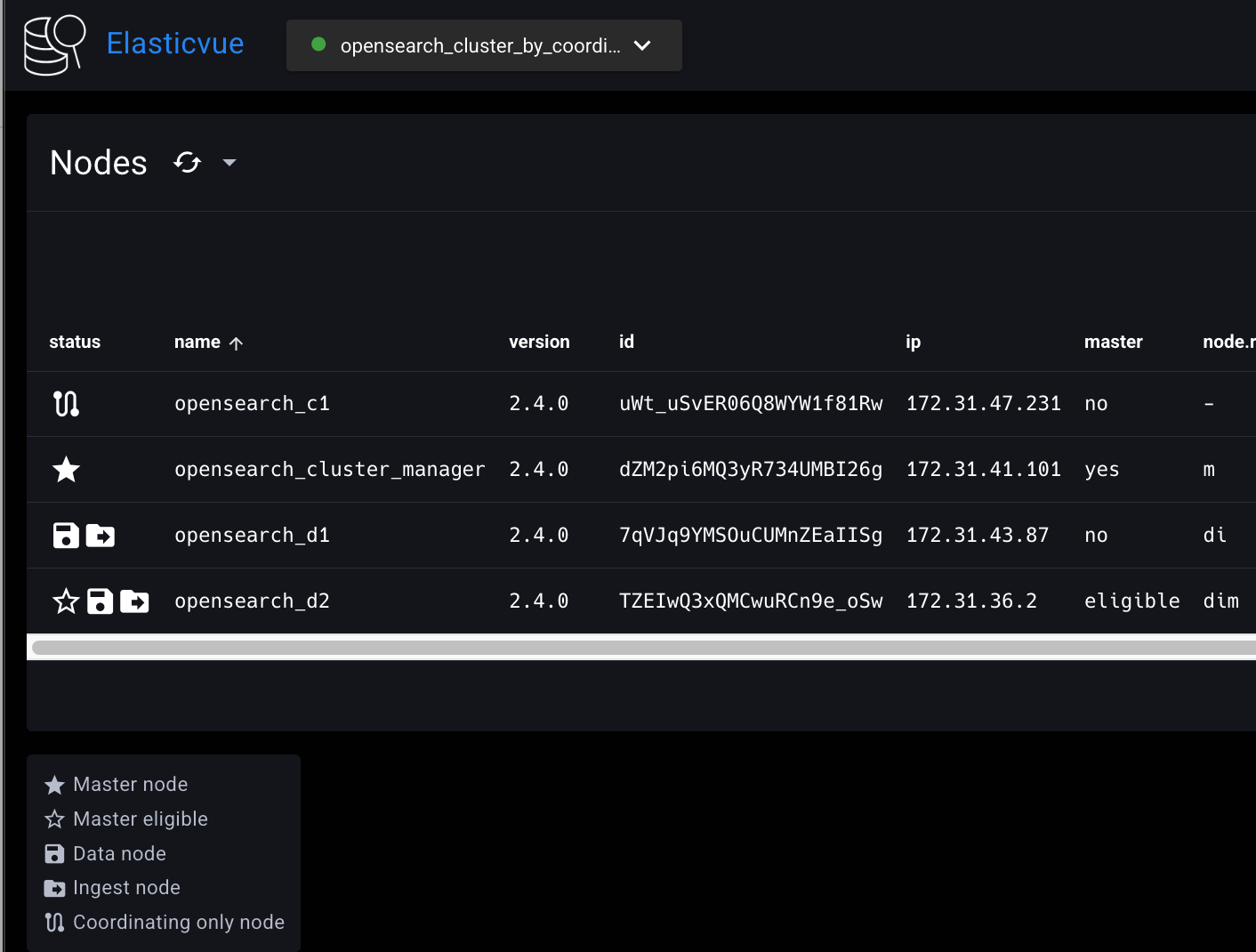Click ingest node icon of opensearch_d1
1256x952 pixels.
point(101,536)
